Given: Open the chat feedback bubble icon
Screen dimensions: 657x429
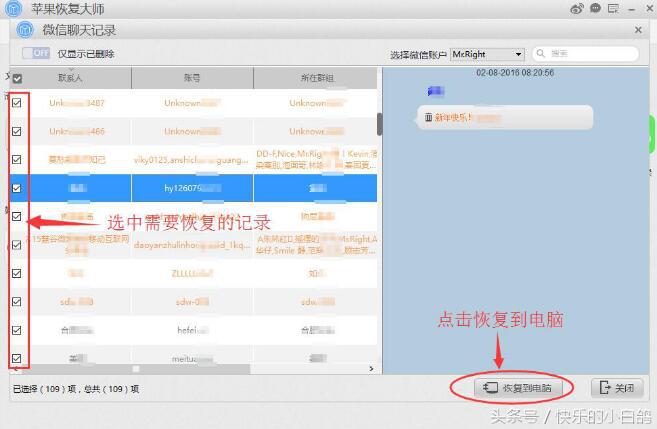Looking at the screenshot, I should 595,8.
